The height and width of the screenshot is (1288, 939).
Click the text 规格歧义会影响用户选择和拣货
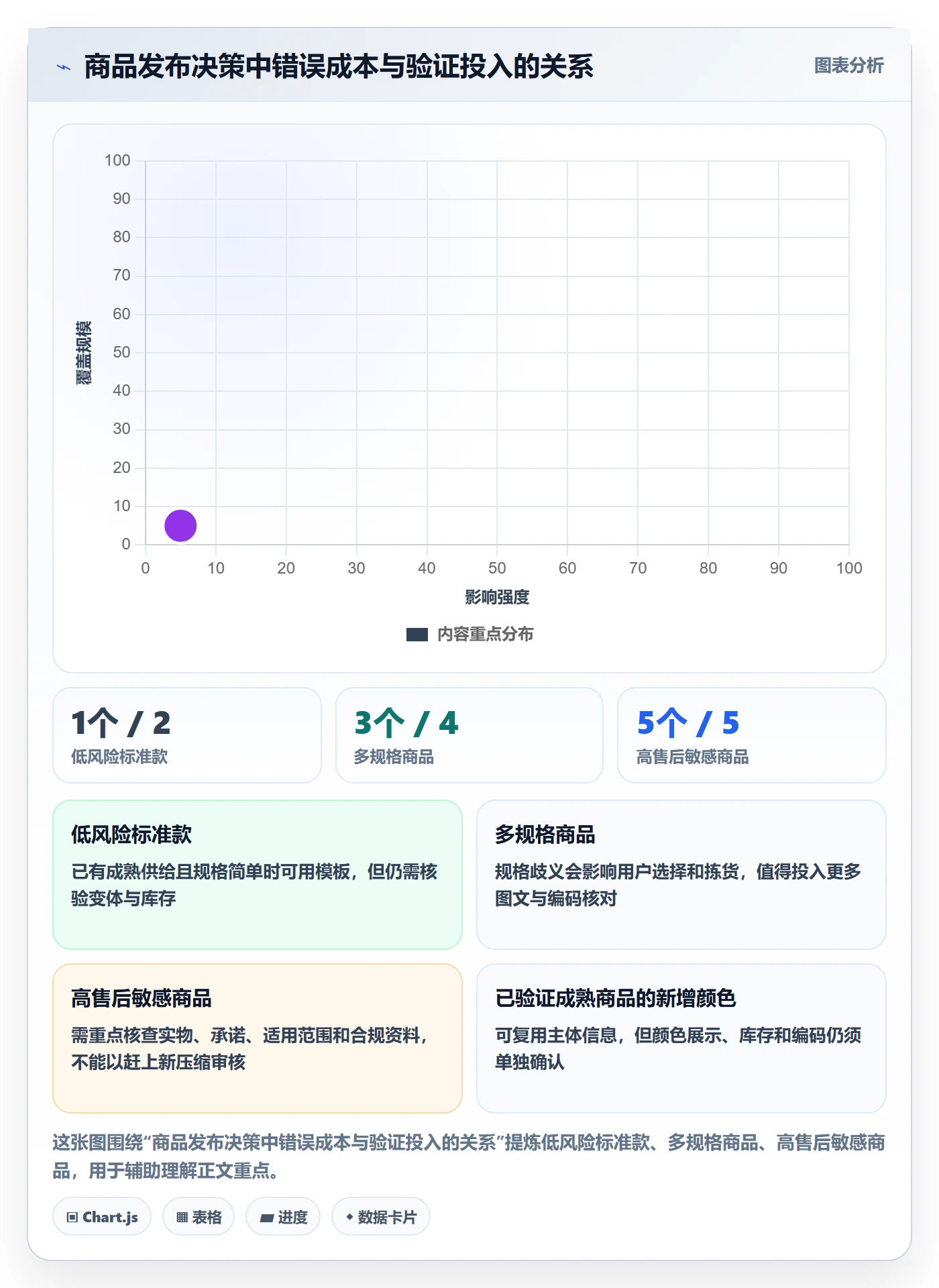click(617, 871)
